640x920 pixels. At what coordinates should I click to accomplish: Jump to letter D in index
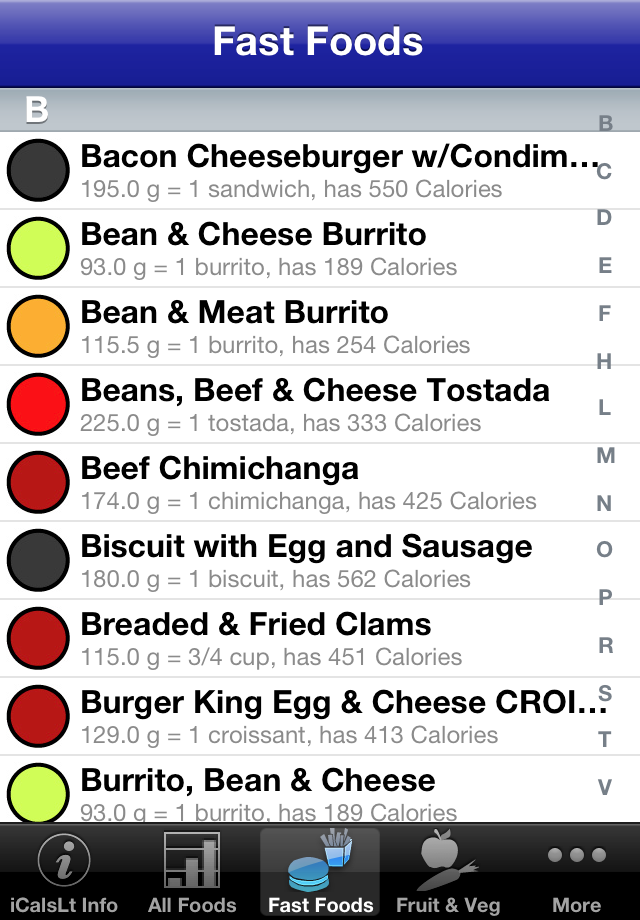coord(605,218)
